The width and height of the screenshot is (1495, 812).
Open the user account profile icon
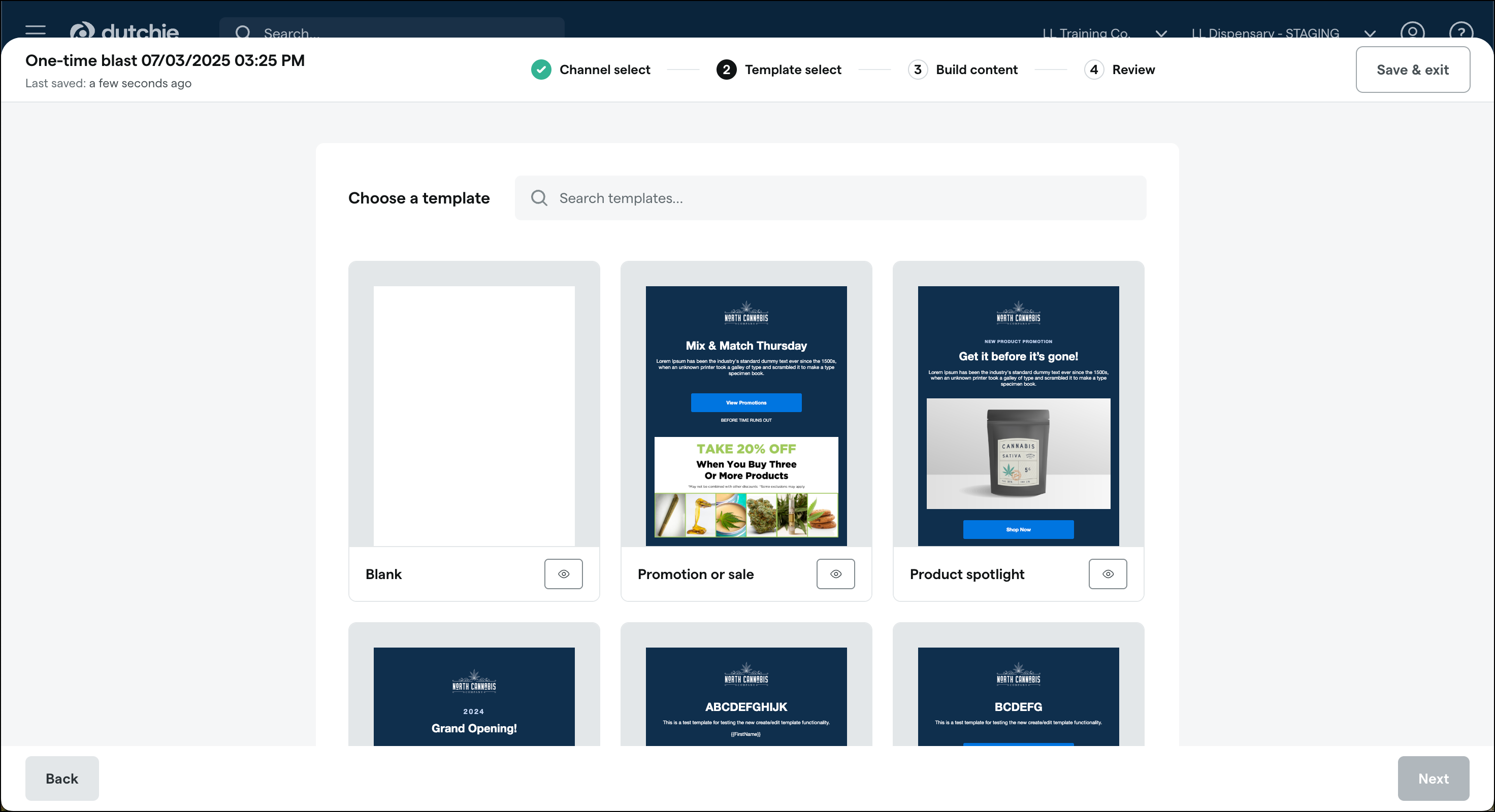tap(1413, 31)
